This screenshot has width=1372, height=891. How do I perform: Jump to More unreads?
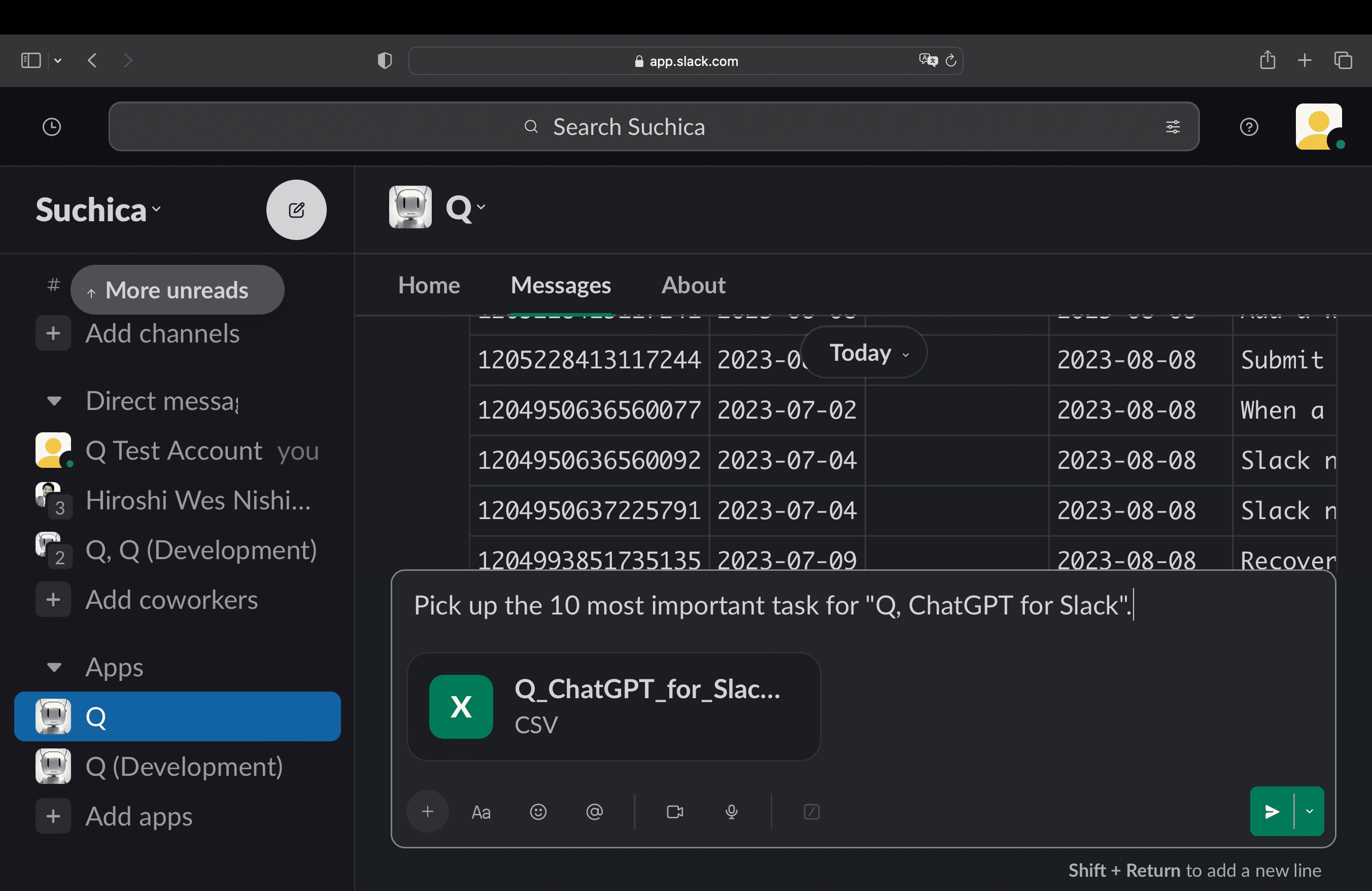178,290
